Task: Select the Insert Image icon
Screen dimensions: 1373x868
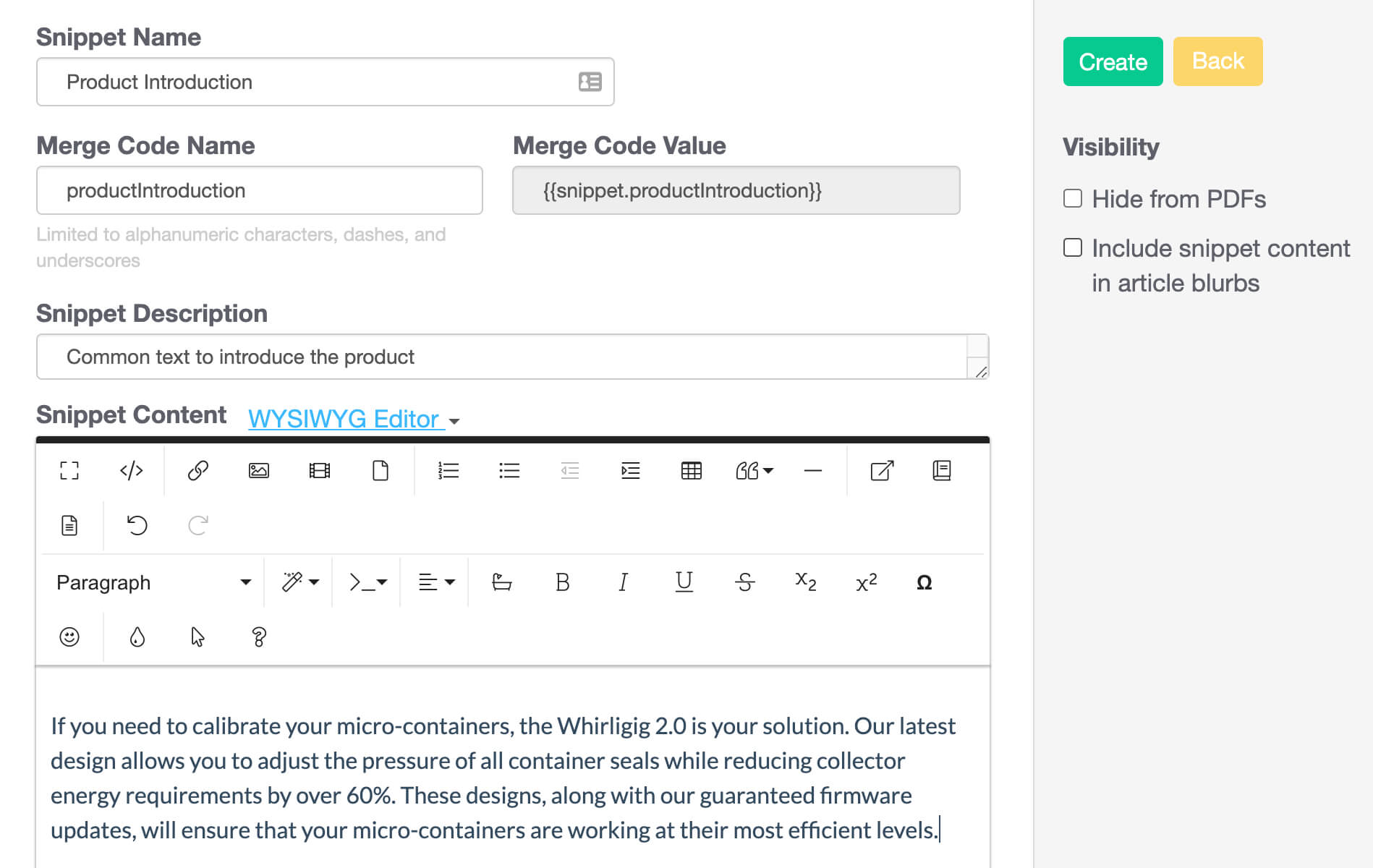Action: click(x=258, y=471)
